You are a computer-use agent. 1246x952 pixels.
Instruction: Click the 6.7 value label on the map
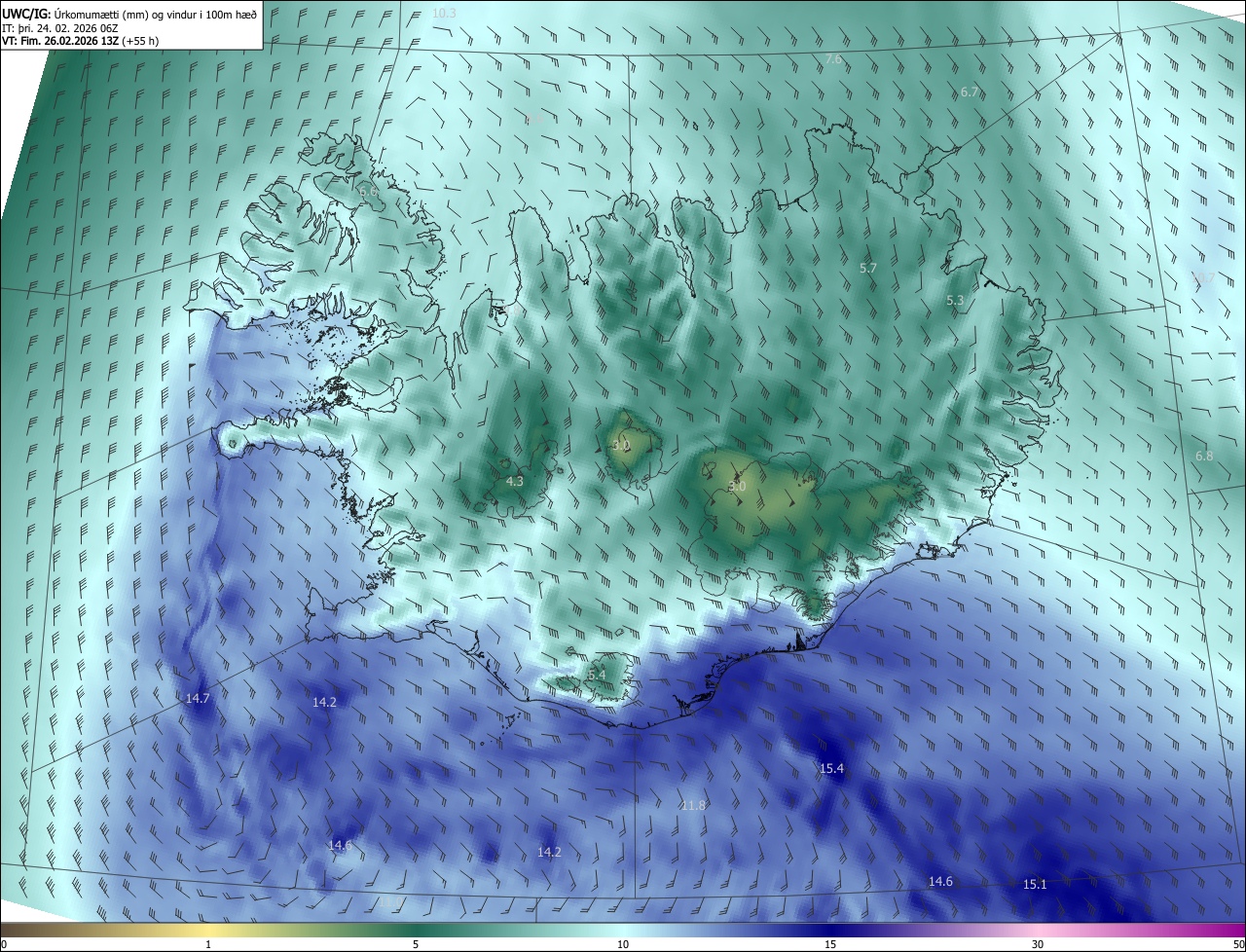click(970, 92)
